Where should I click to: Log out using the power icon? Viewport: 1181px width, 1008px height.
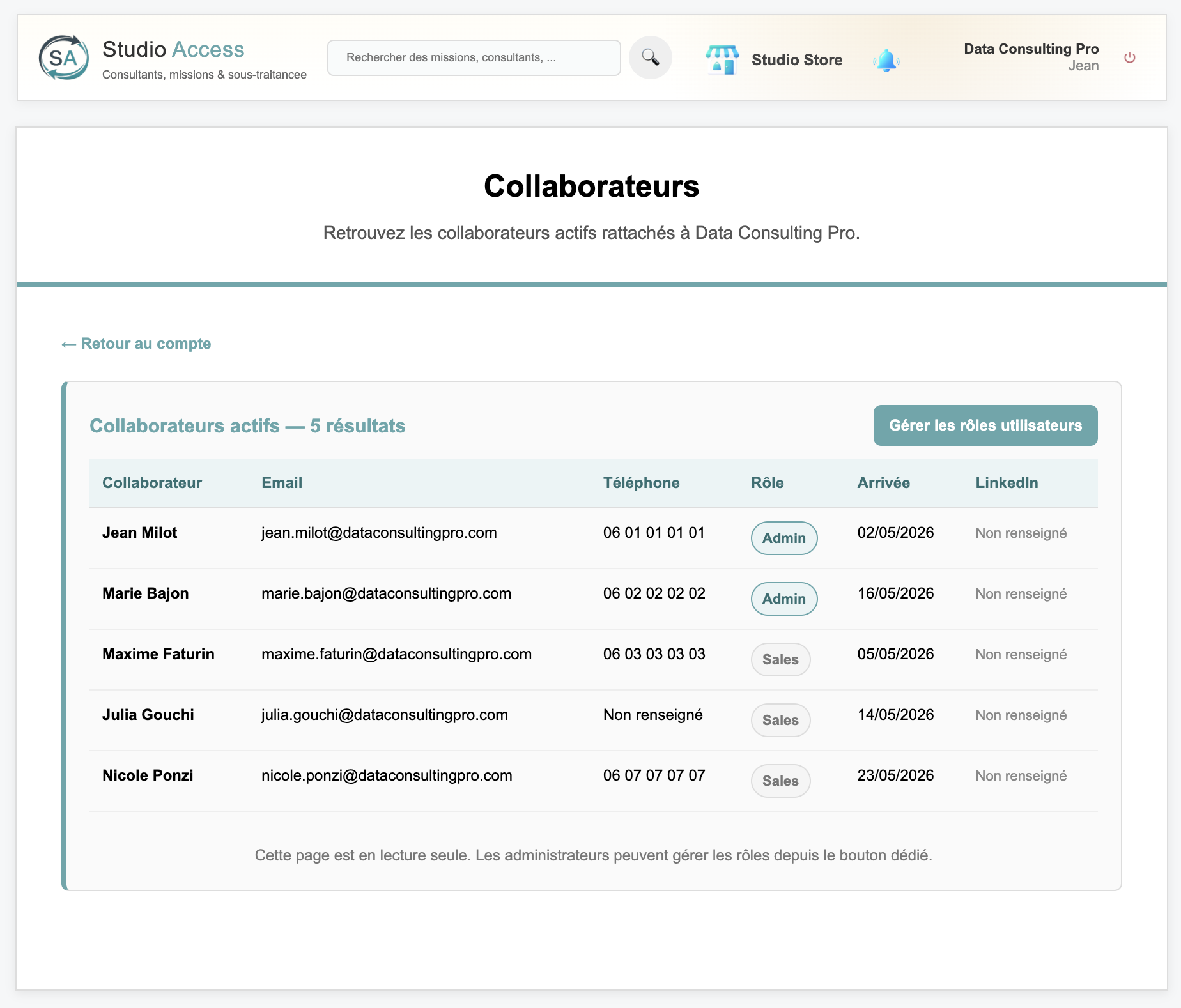[1129, 57]
